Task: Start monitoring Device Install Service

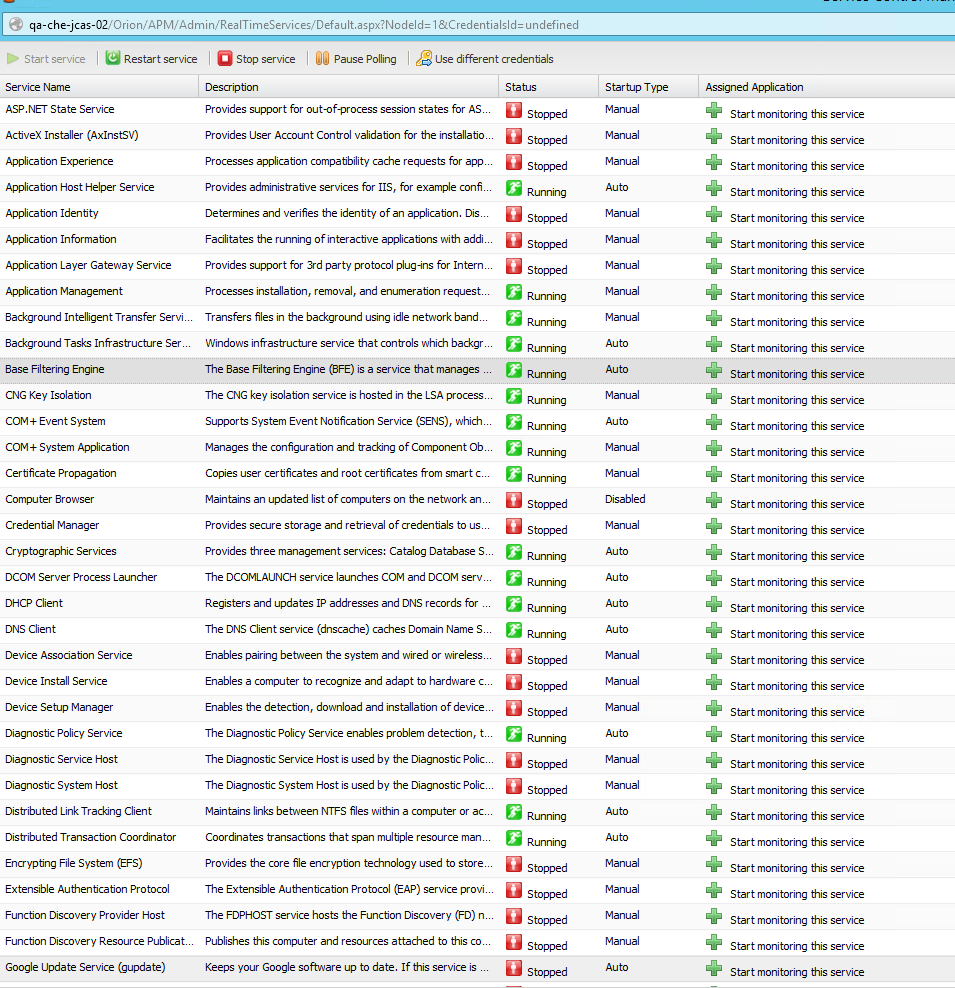Action: pyautogui.click(x=797, y=686)
